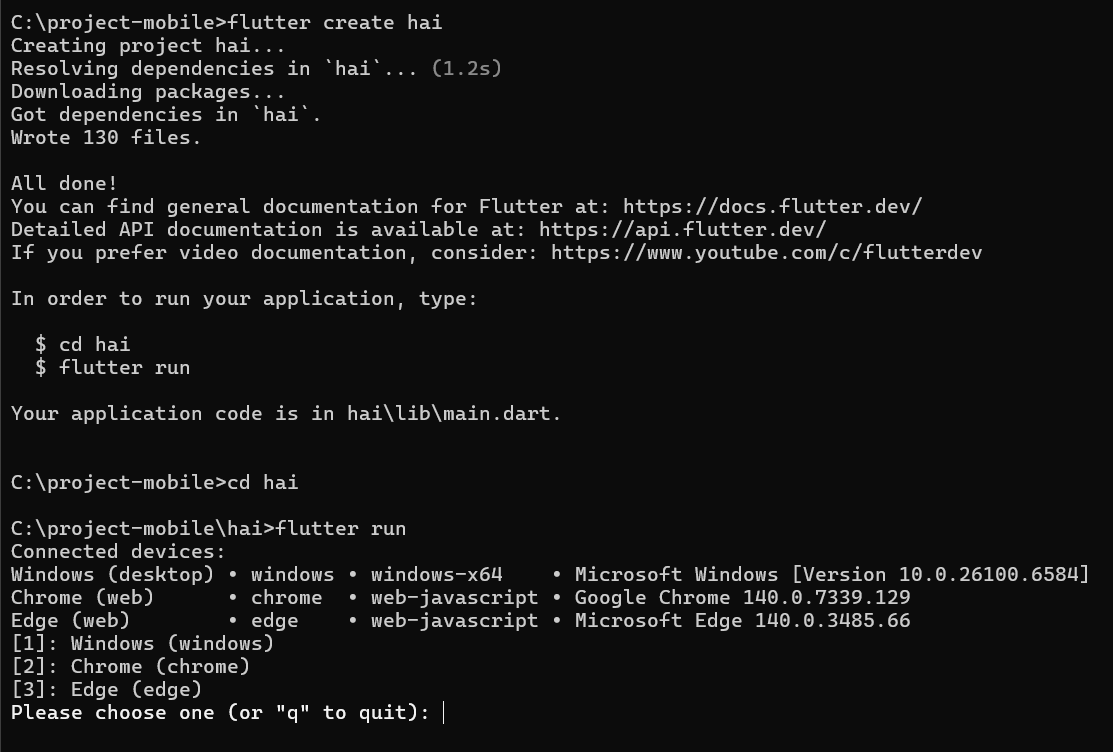Open the api.flutter.dev API documentation URL
The width and height of the screenshot is (1113, 752).
click(x=682, y=230)
